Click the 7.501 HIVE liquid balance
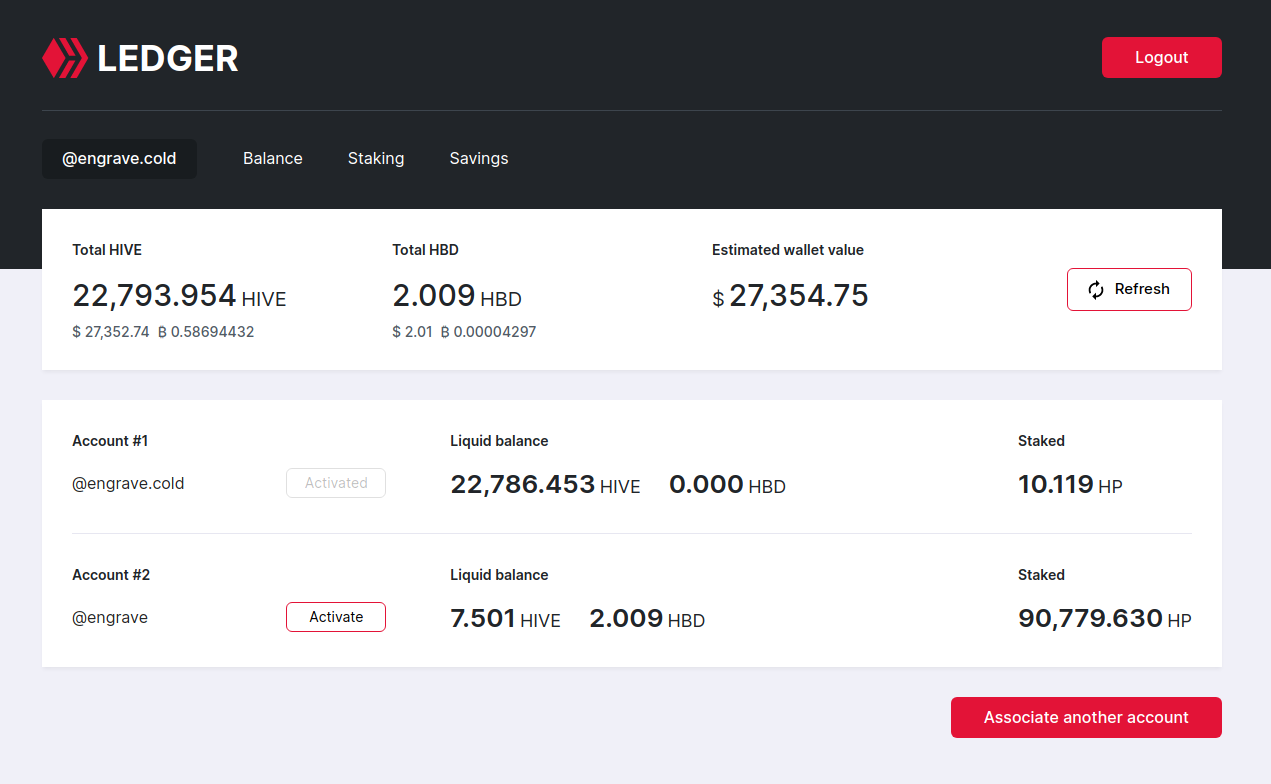 (505, 619)
